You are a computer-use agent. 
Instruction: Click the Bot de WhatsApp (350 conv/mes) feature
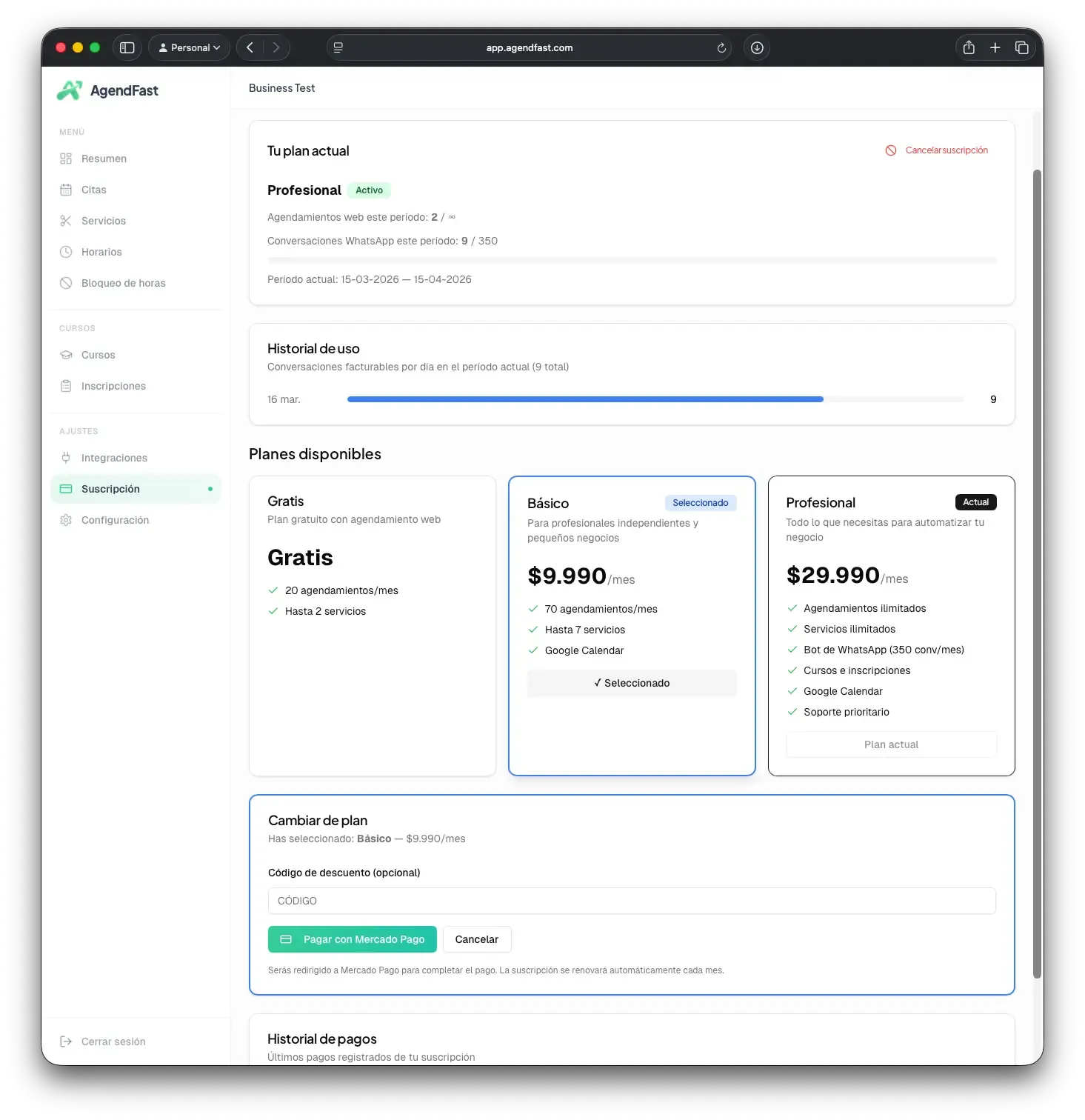click(x=884, y=650)
